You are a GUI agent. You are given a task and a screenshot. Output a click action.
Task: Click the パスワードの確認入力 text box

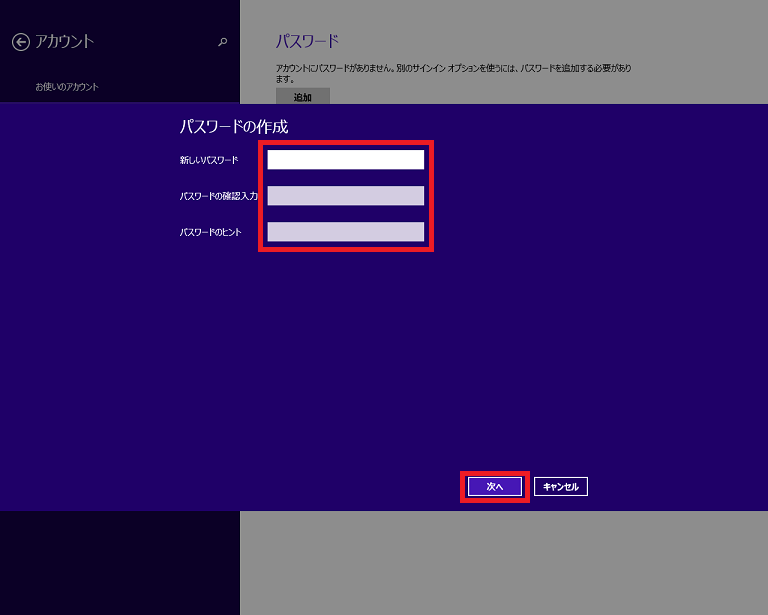coord(345,196)
